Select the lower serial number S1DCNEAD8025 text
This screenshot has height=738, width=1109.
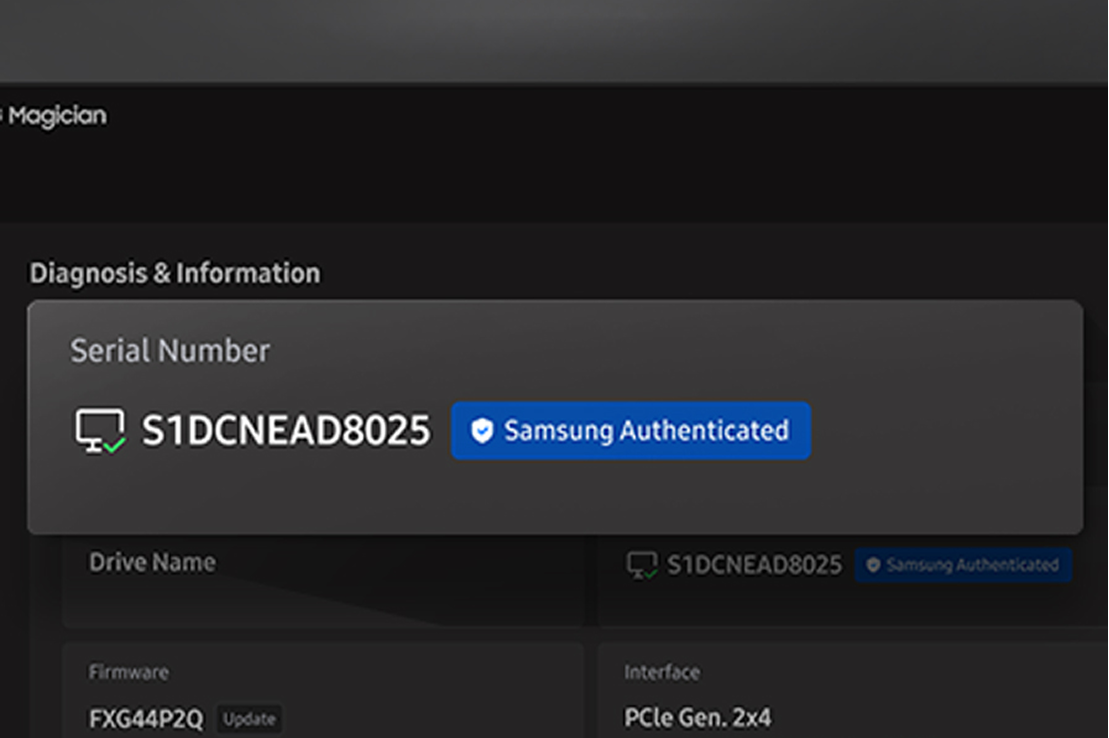click(x=755, y=564)
